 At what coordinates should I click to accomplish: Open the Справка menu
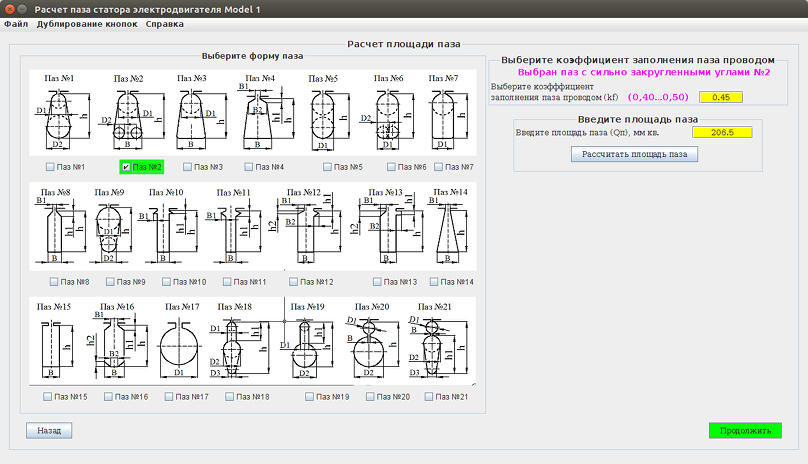pyautogui.click(x=164, y=23)
